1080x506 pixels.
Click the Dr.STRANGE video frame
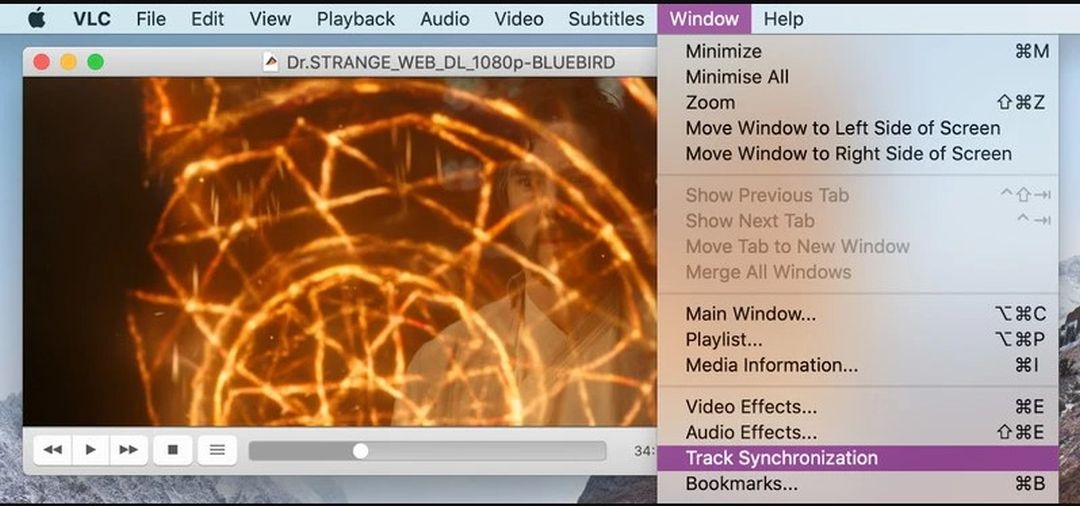[x=340, y=251]
